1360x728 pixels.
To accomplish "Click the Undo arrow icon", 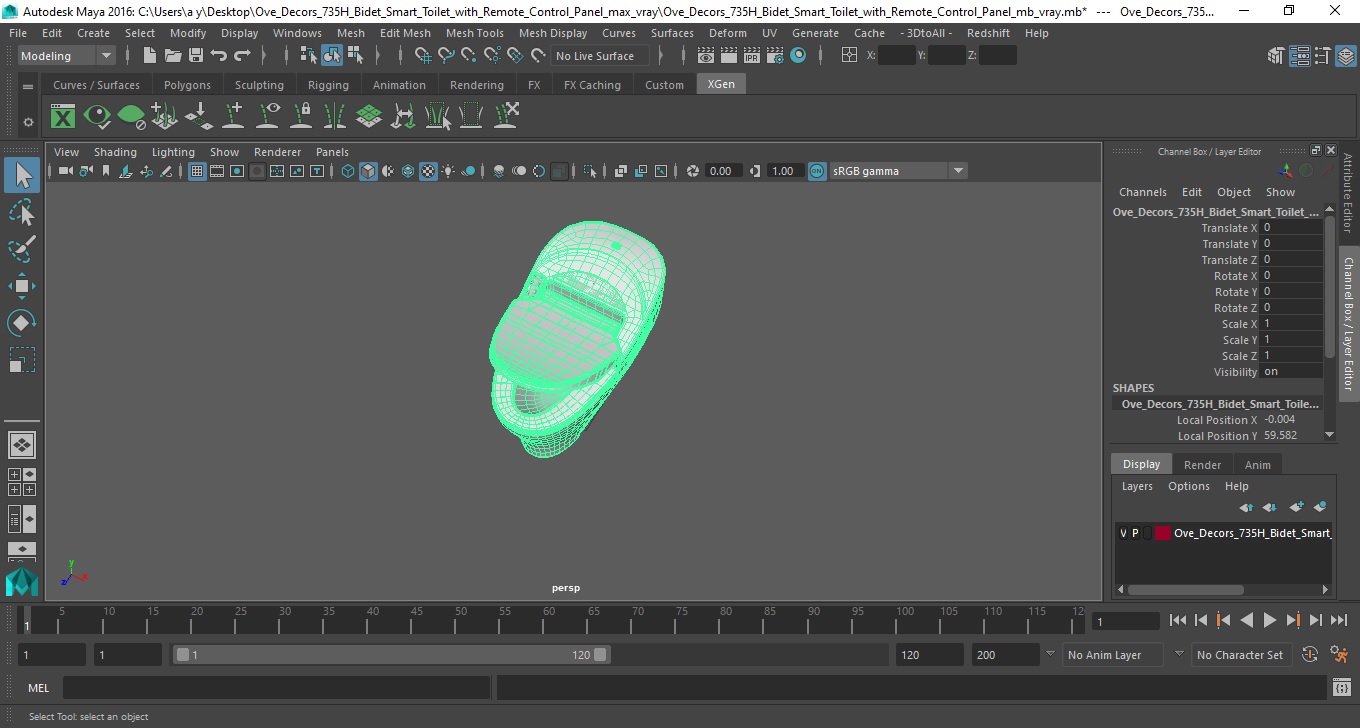I will pyautogui.click(x=218, y=56).
